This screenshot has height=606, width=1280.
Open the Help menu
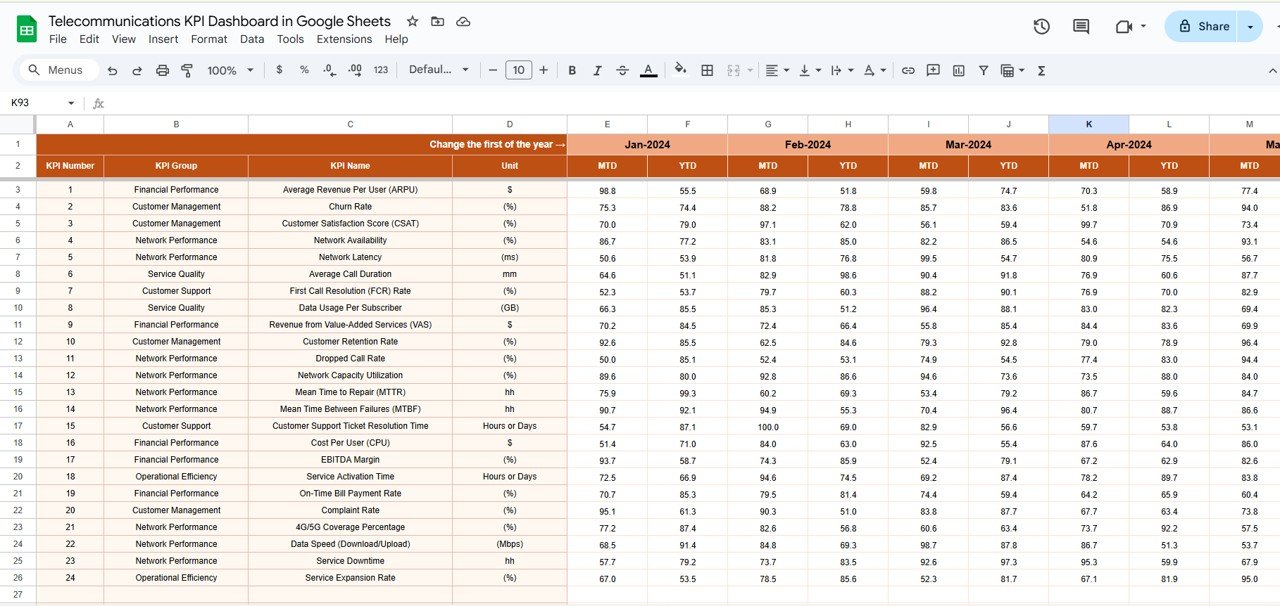click(x=396, y=39)
